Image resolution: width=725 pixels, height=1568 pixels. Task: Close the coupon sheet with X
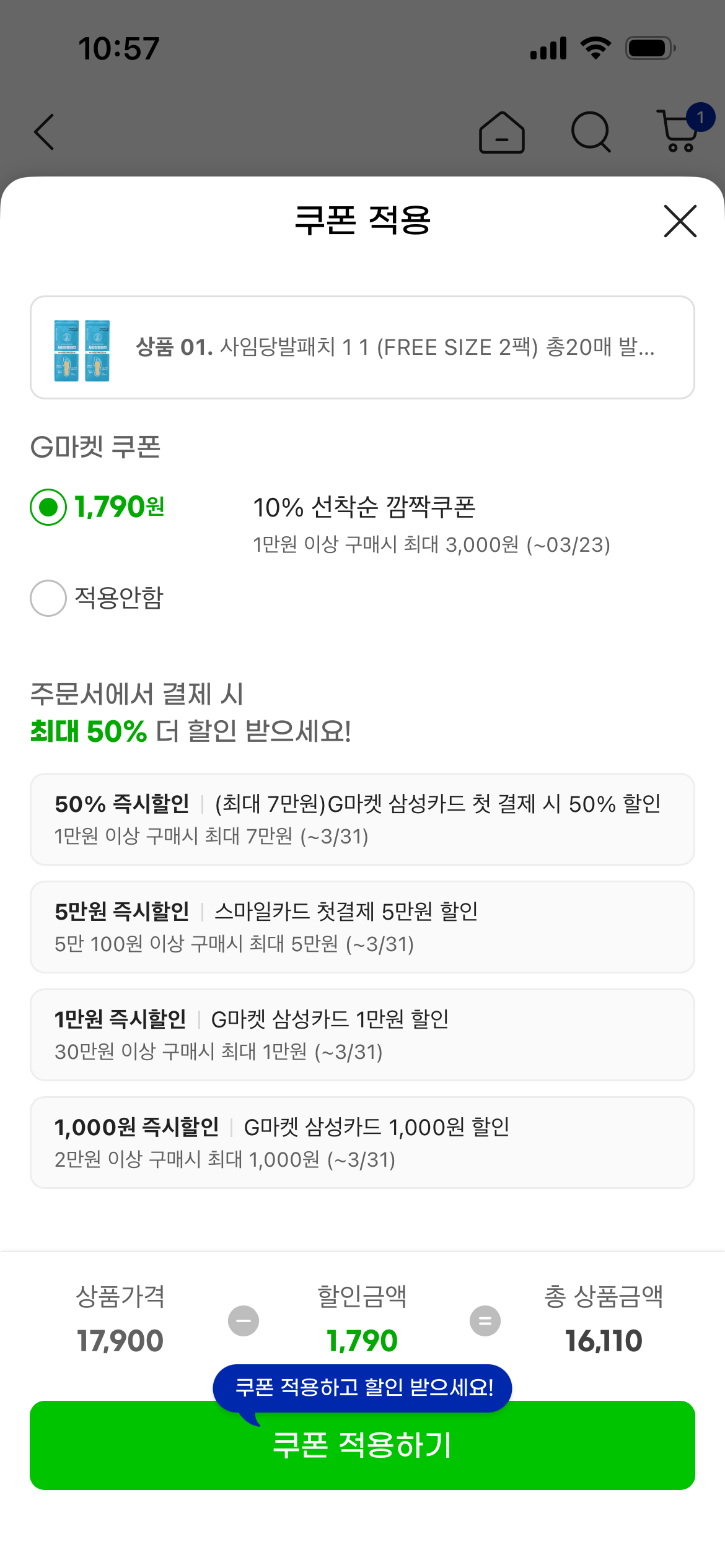click(x=680, y=221)
